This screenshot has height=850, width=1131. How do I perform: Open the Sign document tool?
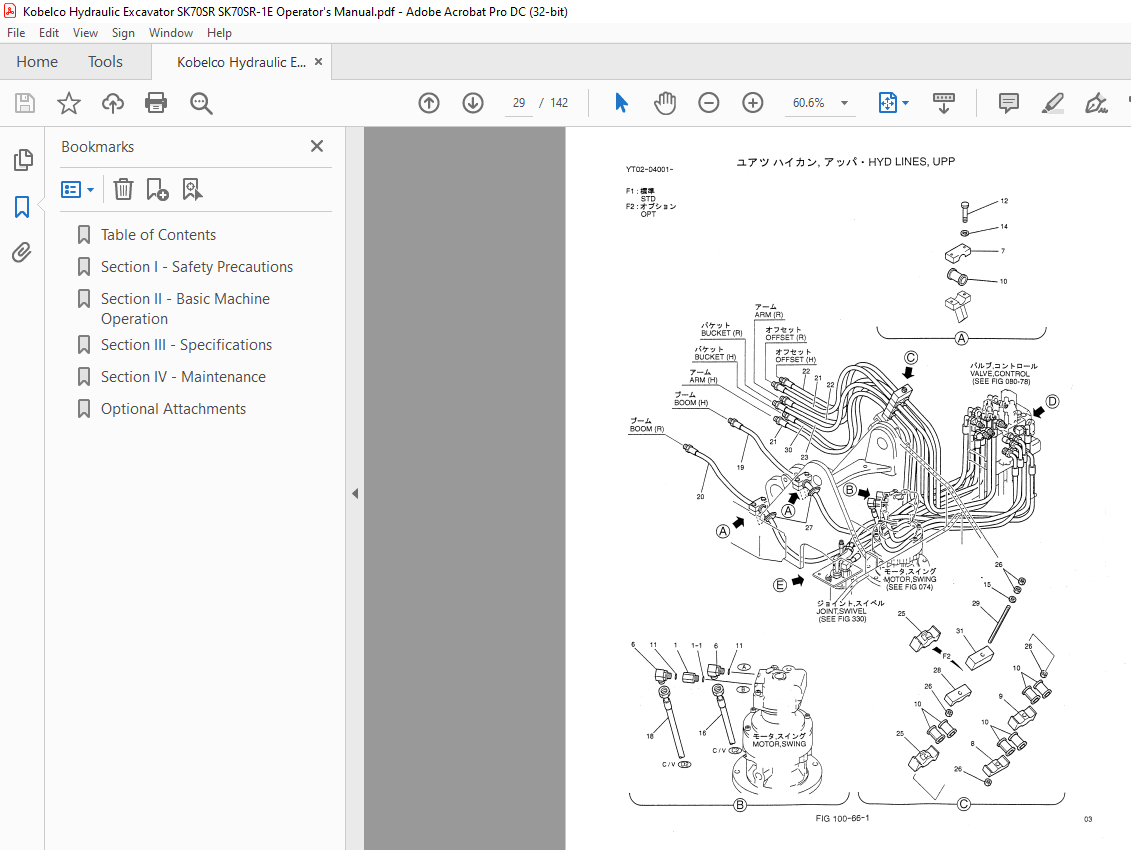tap(1096, 103)
